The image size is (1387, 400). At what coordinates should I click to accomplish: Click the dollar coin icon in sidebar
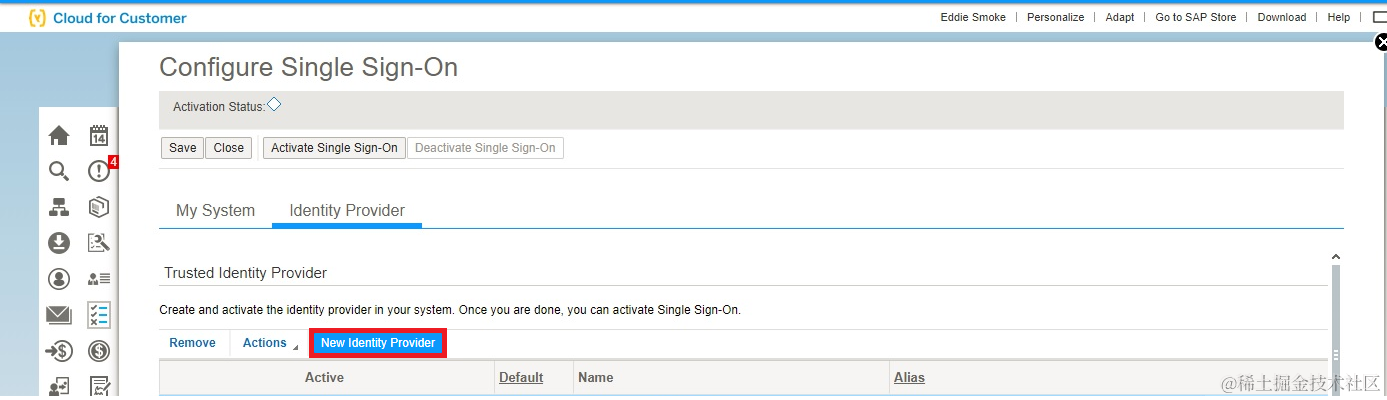tap(99, 351)
